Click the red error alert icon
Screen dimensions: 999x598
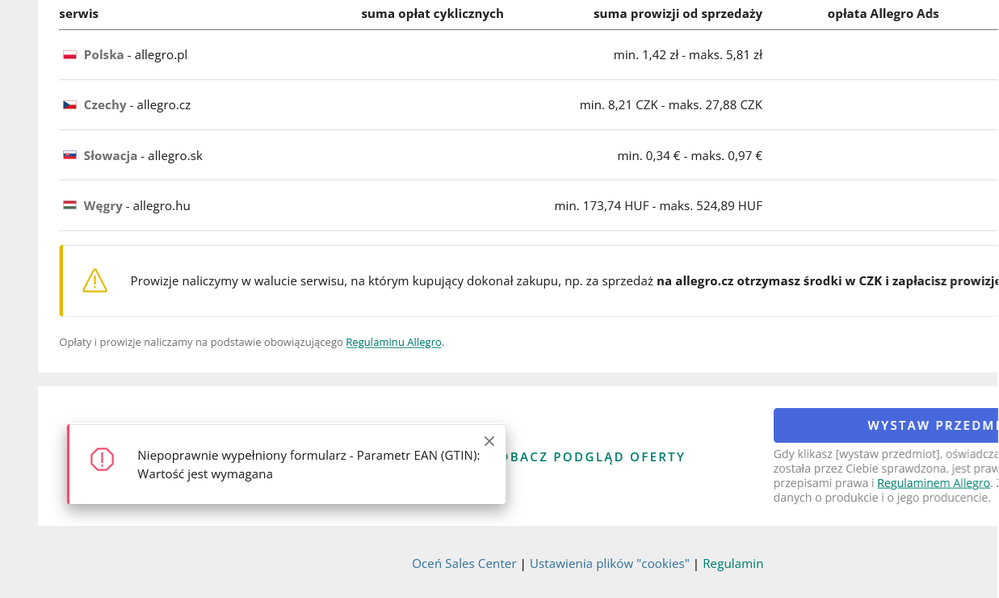(x=101, y=461)
